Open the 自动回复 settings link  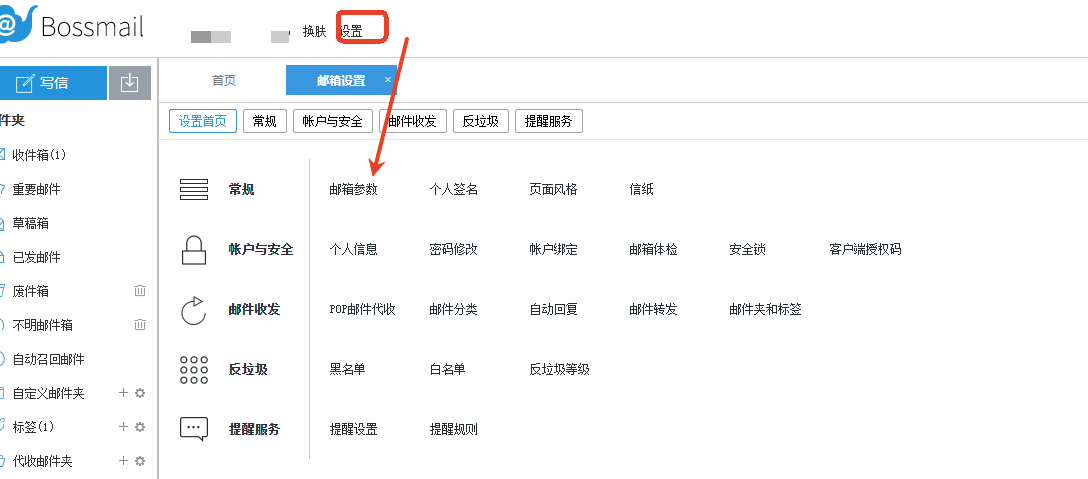pos(553,309)
